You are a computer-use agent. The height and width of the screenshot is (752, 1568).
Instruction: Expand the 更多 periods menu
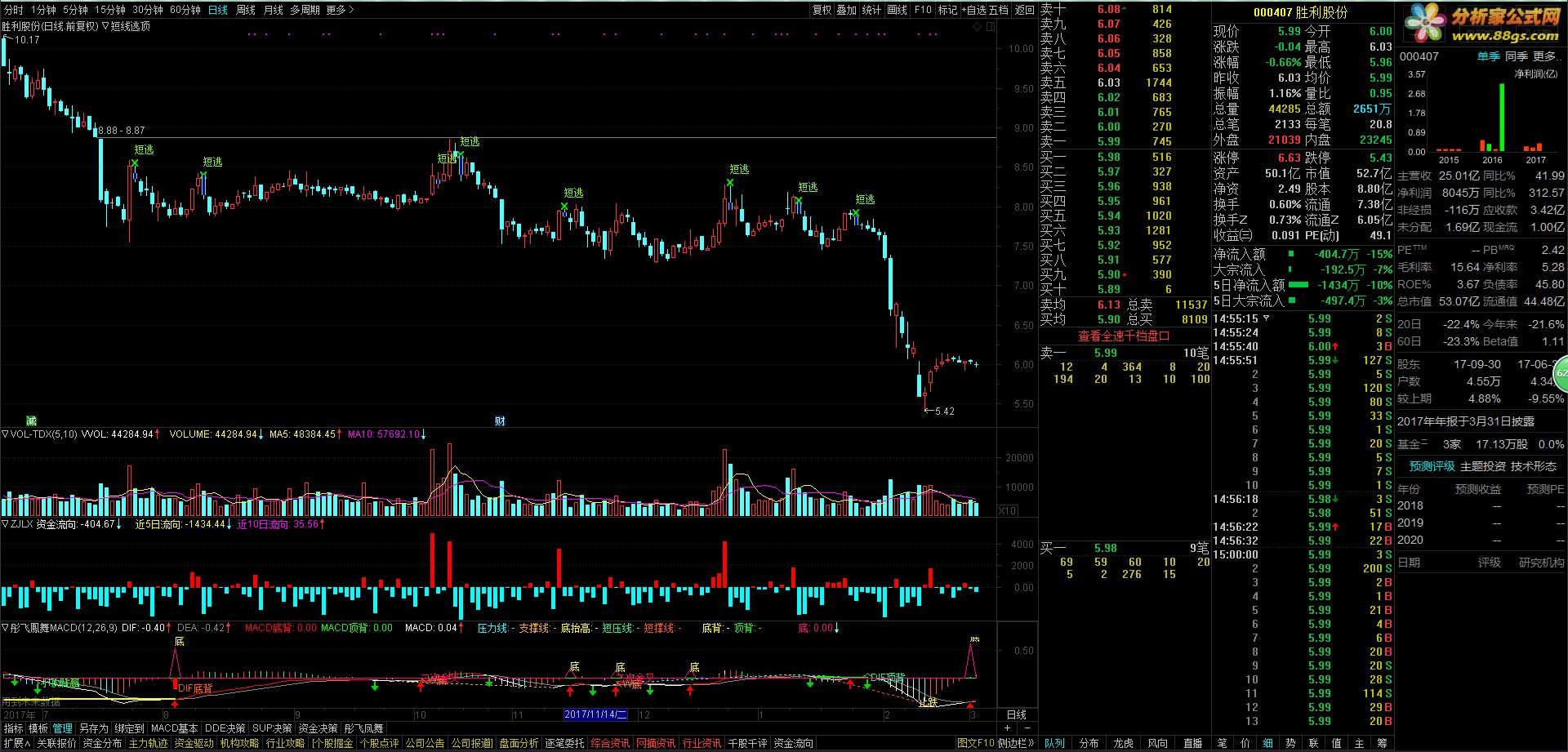(340, 10)
